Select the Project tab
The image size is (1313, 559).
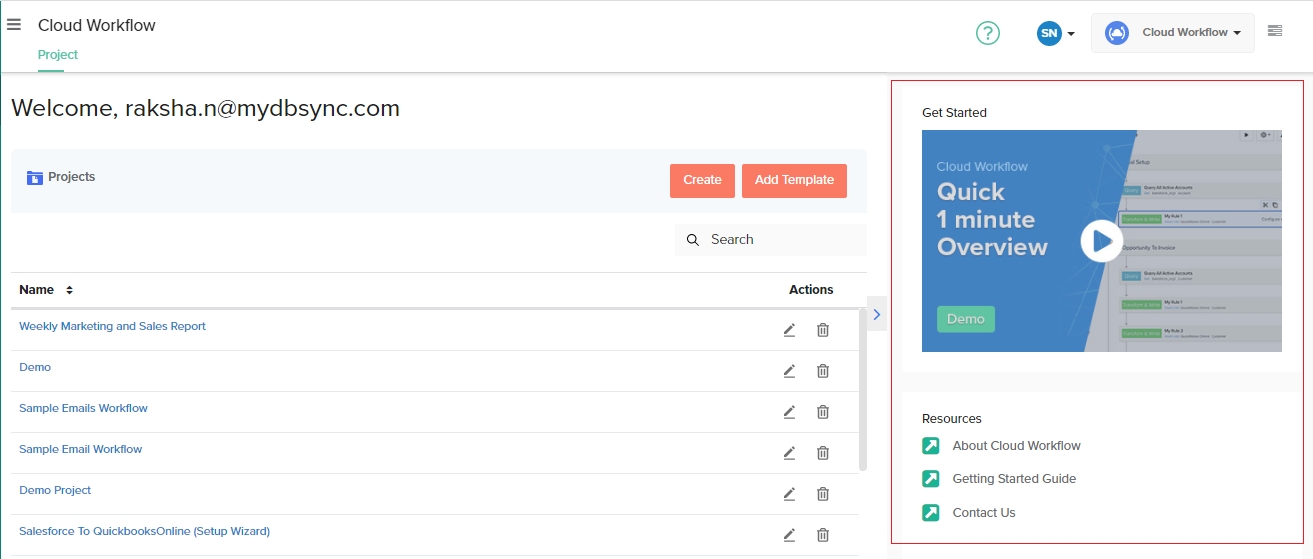pyautogui.click(x=58, y=55)
